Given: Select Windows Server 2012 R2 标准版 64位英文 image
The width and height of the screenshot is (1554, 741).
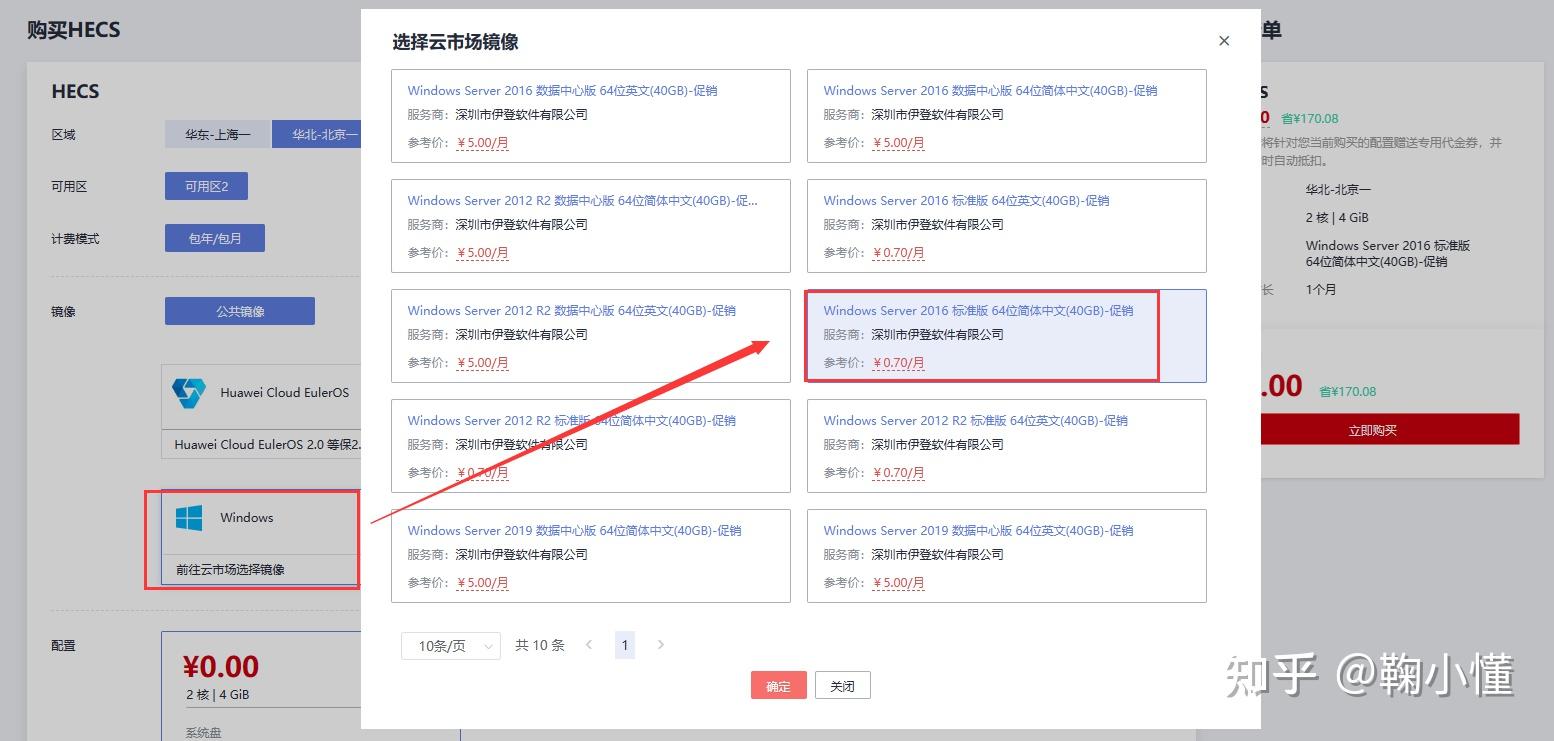Looking at the screenshot, I should [x=1007, y=446].
